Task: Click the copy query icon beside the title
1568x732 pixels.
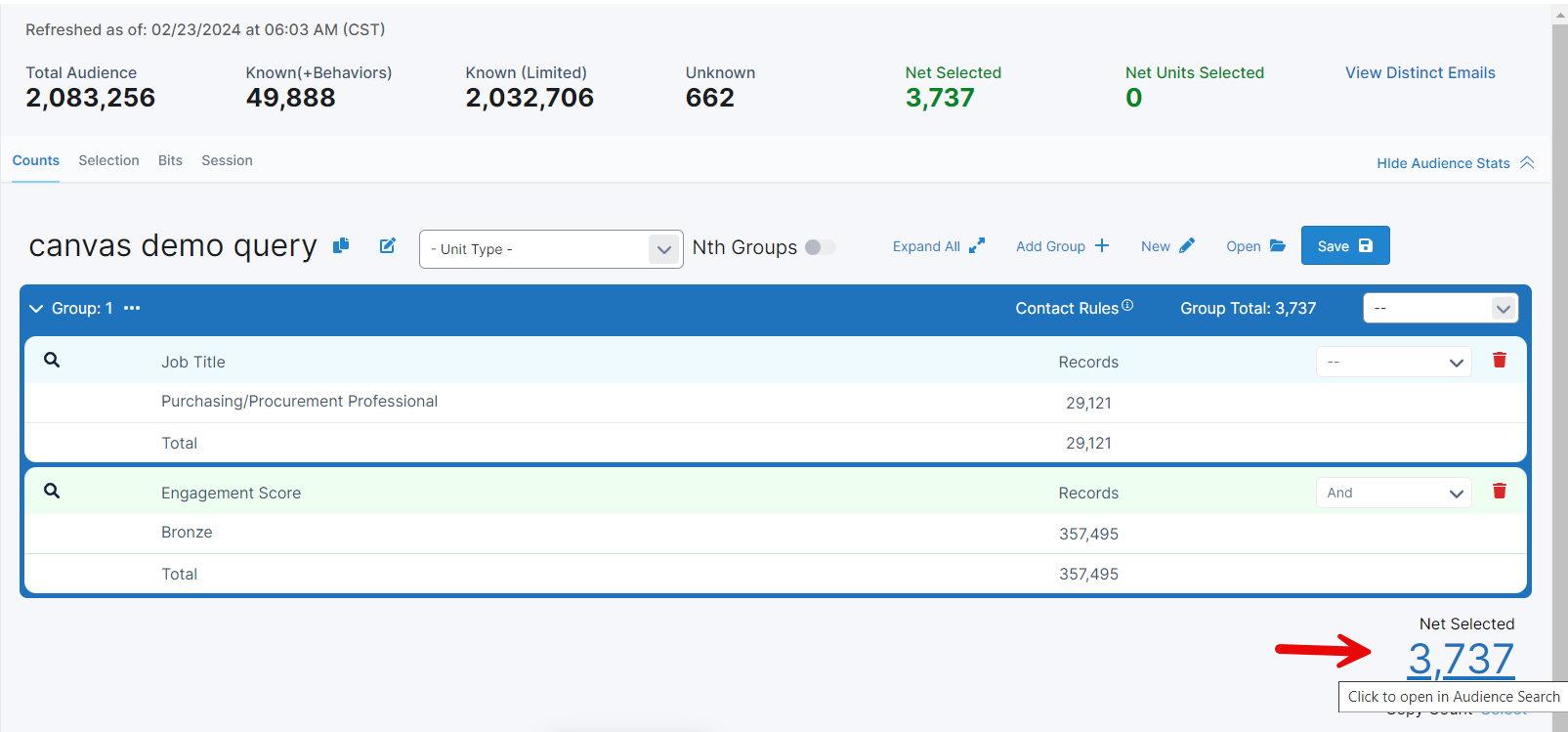Action: 341,245
